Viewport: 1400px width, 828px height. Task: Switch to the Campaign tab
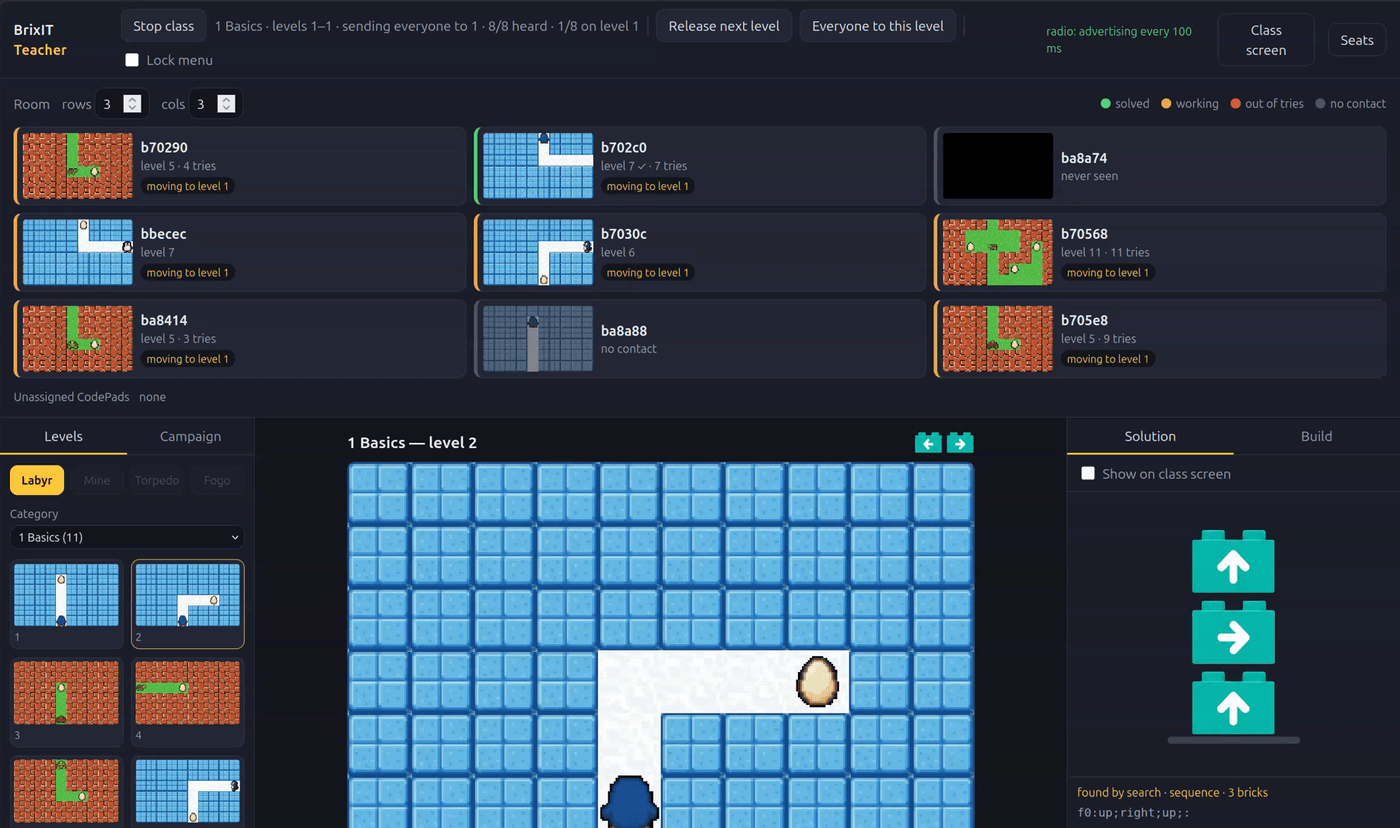[190, 436]
